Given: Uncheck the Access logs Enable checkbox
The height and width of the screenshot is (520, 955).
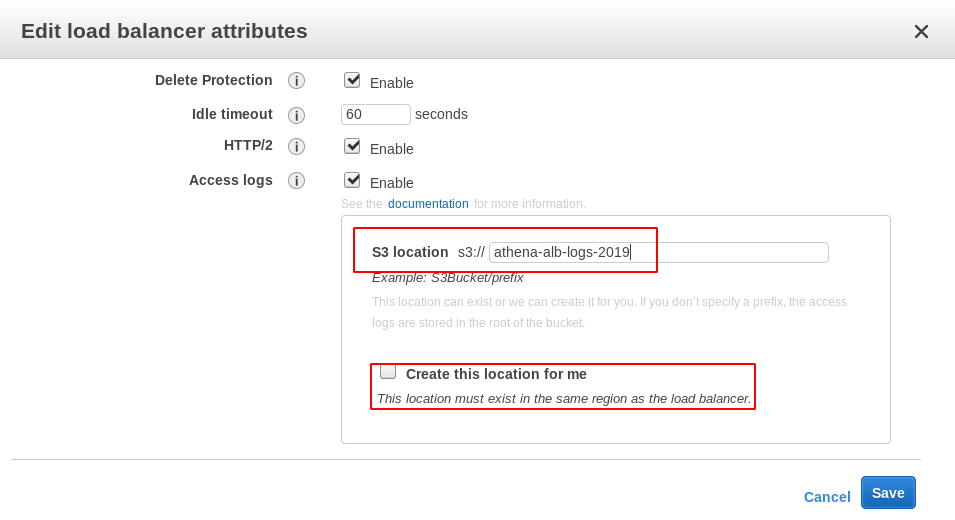Looking at the screenshot, I should coord(352,180).
